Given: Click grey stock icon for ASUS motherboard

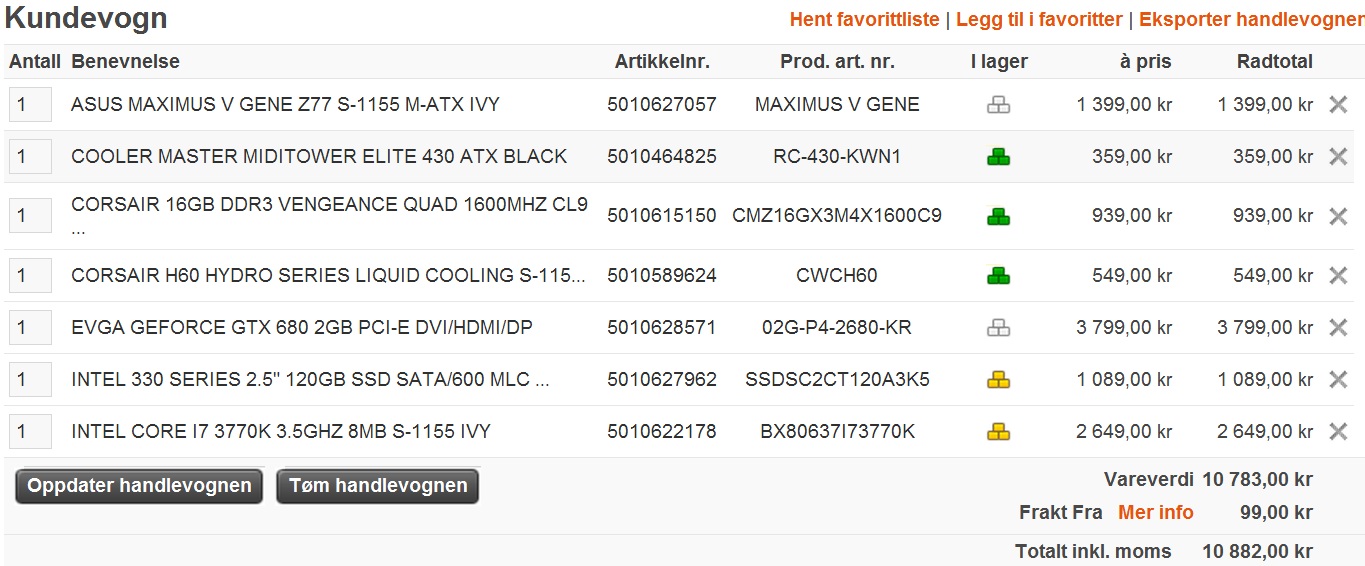Looking at the screenshot, I should coord(998,104).
